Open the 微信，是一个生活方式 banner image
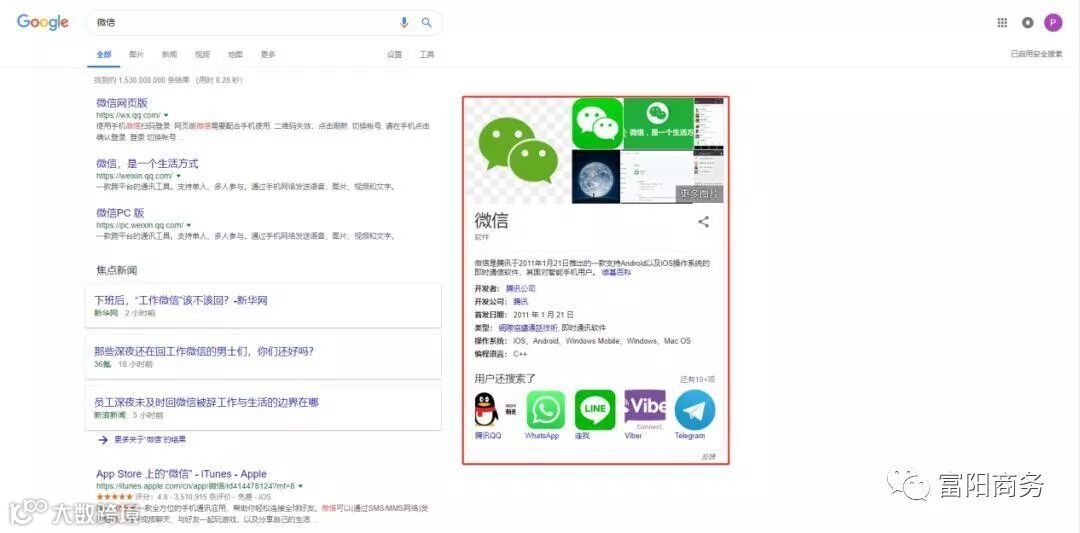The height and width of the screenshot is (533, 1080). [658, 123]
